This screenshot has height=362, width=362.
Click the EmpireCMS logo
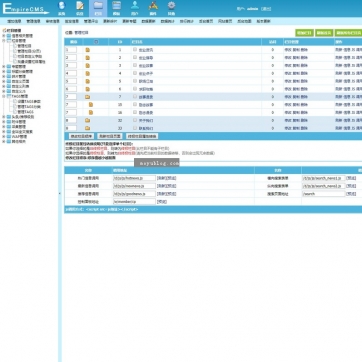pyautogui.click(x=25, y=9)
